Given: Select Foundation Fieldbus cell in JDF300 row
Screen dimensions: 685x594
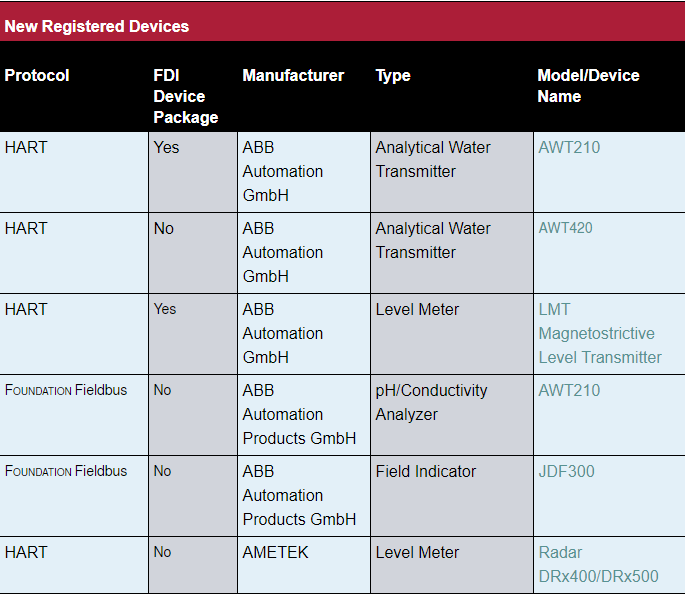Looking at the screenshot, I should pyautogui.click(x=66, y=471).
